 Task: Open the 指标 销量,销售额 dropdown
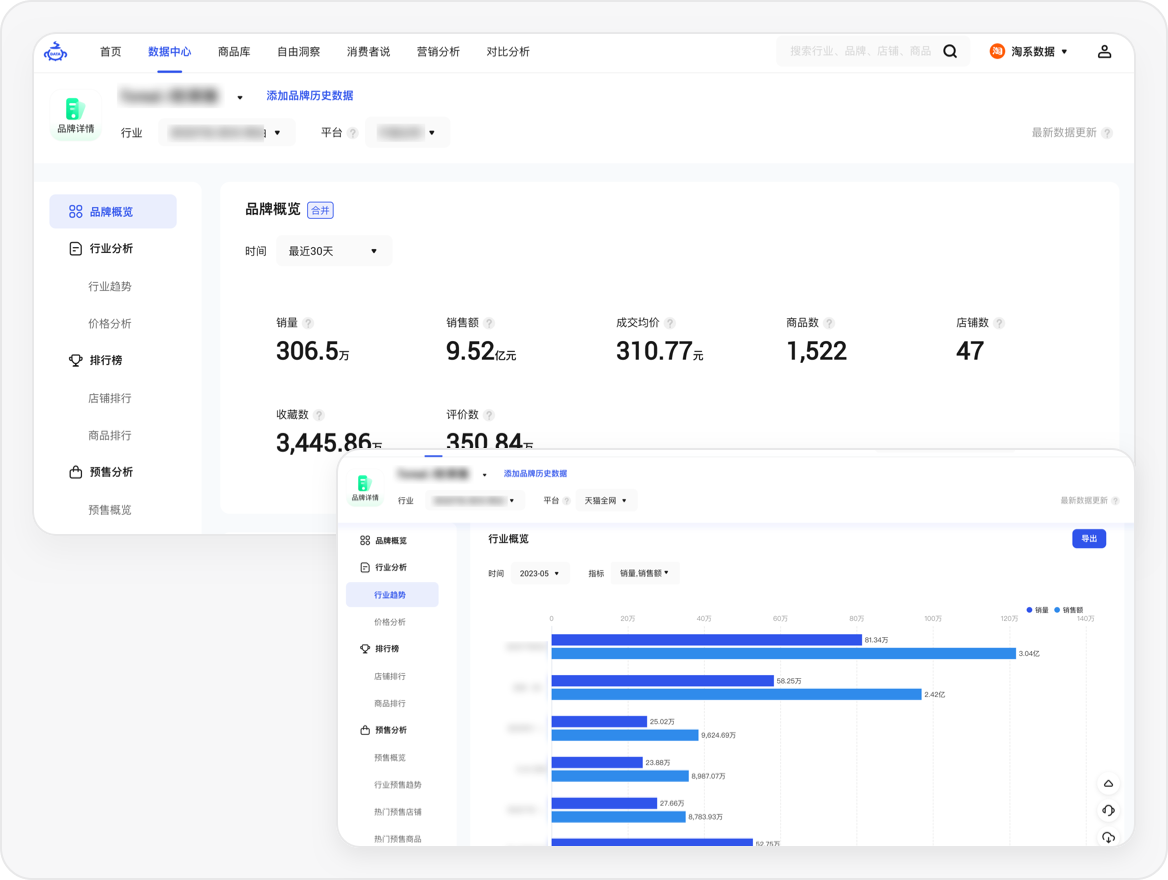(645, 573)
